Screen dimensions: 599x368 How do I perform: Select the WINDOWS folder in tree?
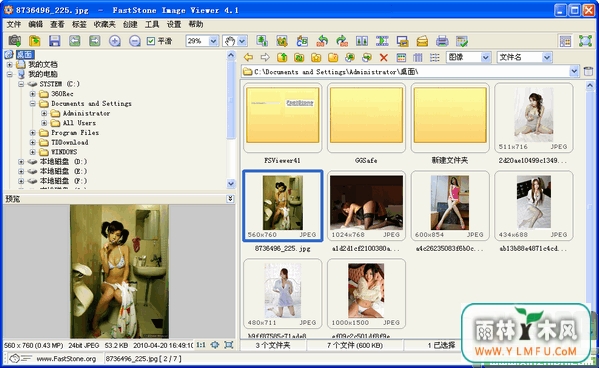click(x=64, y=152)
